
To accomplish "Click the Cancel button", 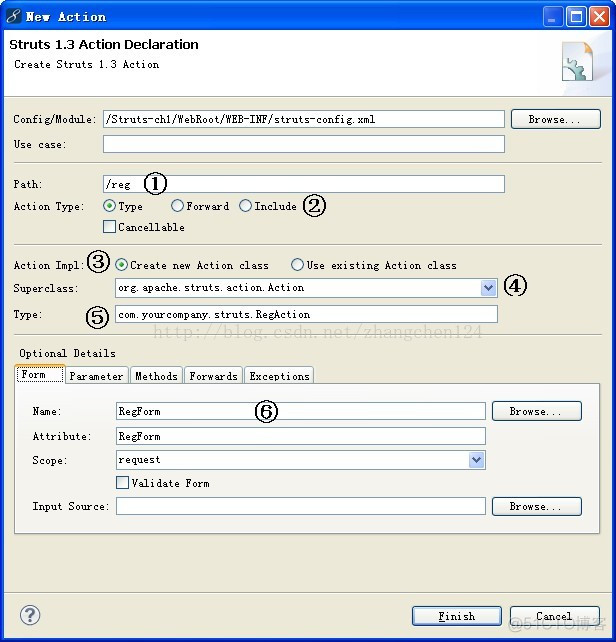I will pos(555,616).
